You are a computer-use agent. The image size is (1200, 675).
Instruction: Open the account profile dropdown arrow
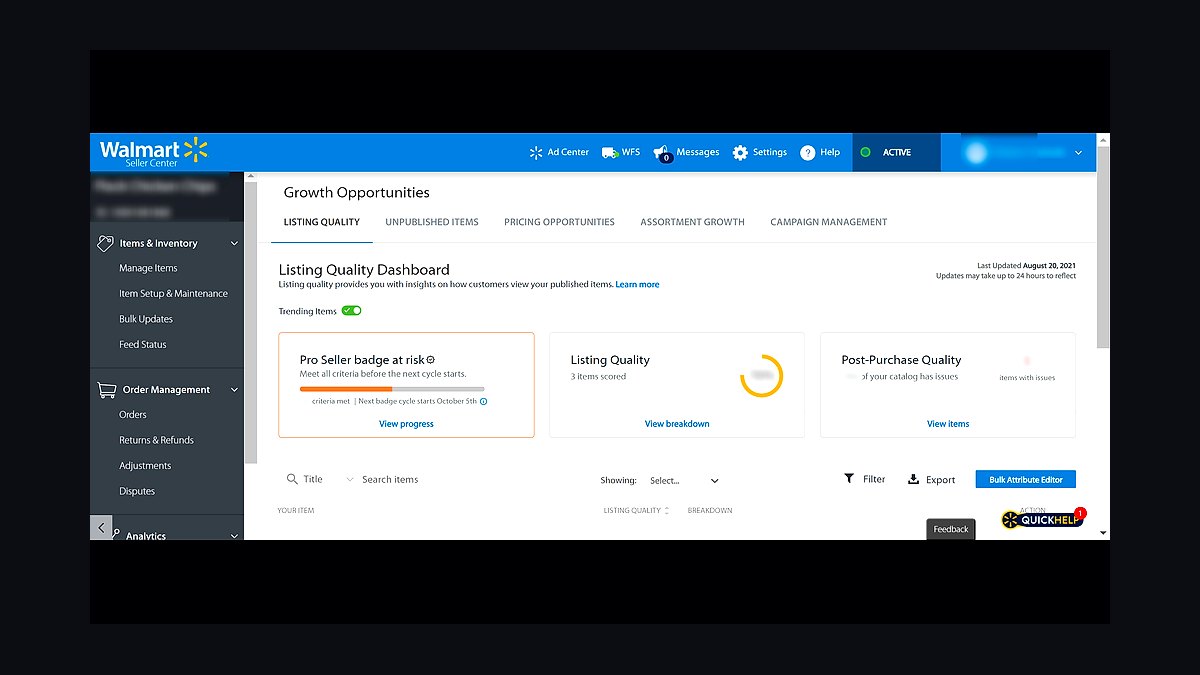point(1078,153)
